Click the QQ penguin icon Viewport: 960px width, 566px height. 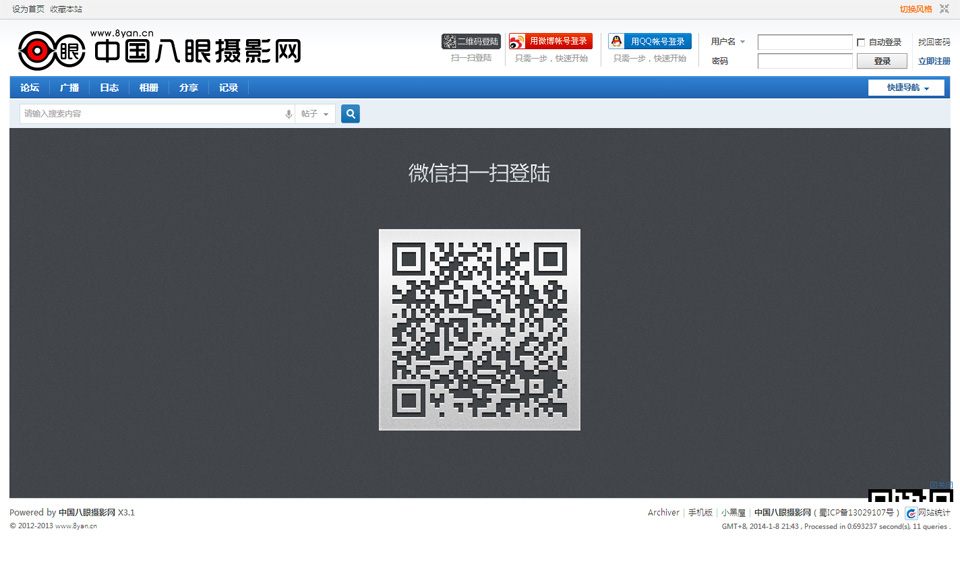(x=617, y=41)
